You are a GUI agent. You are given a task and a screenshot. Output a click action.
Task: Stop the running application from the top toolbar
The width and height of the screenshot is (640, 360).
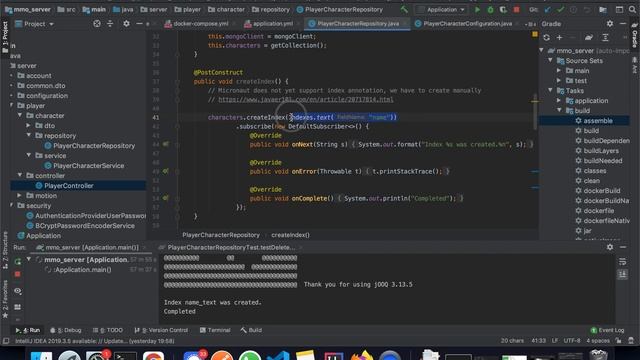pos(516,9)
